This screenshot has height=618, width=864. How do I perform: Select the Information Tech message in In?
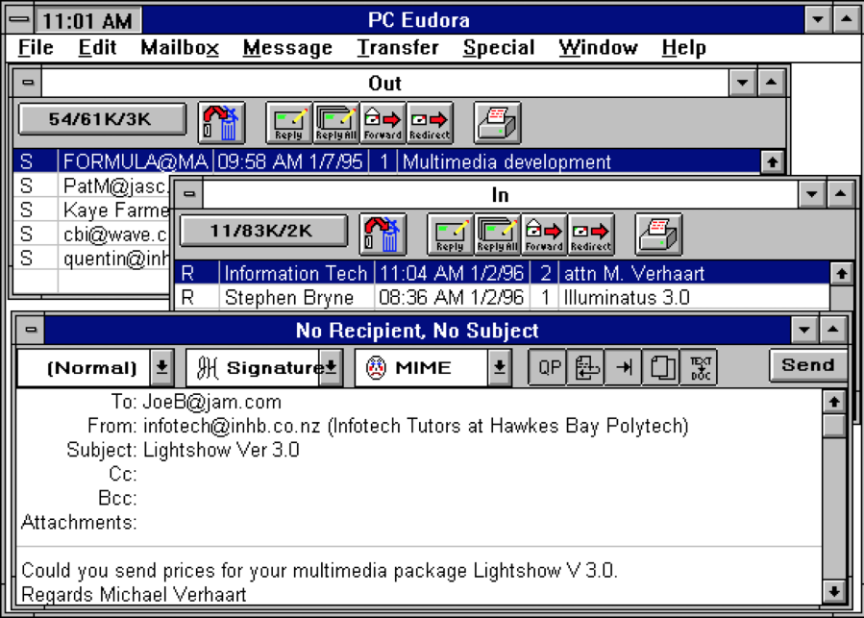pyautogui.click(x=502, y=274)
